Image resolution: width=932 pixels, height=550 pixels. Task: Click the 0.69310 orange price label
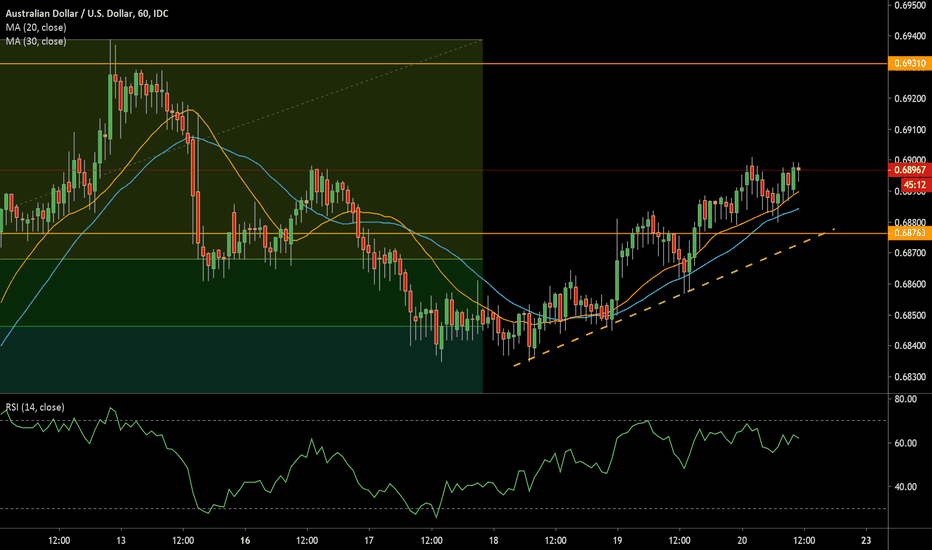909,63
